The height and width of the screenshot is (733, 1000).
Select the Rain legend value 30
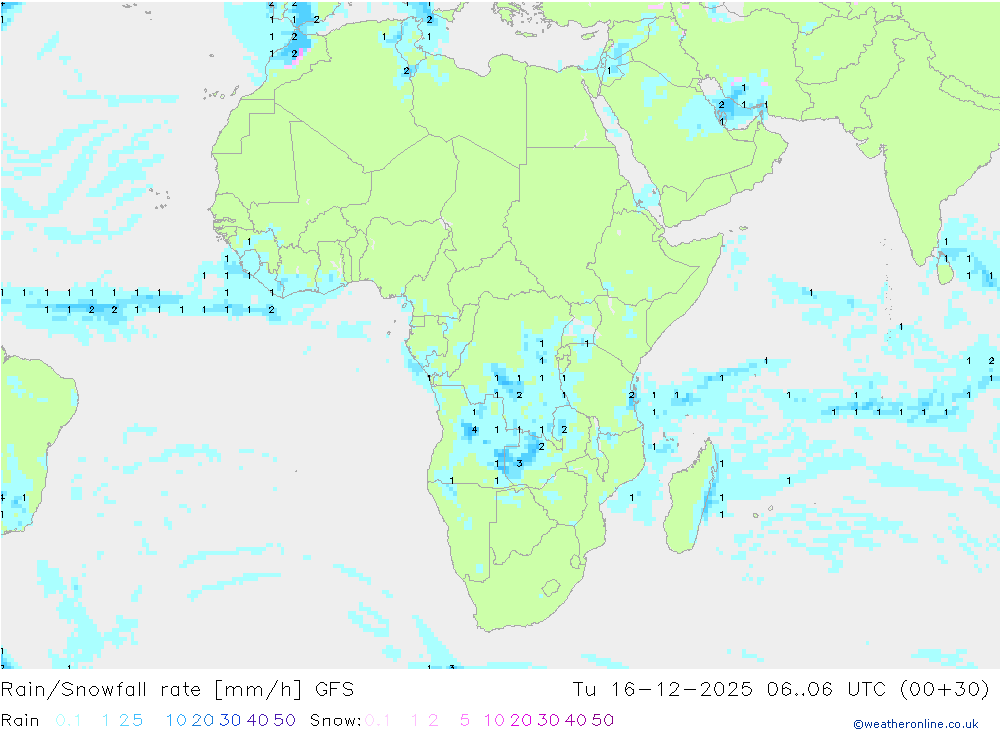[230, 720]
